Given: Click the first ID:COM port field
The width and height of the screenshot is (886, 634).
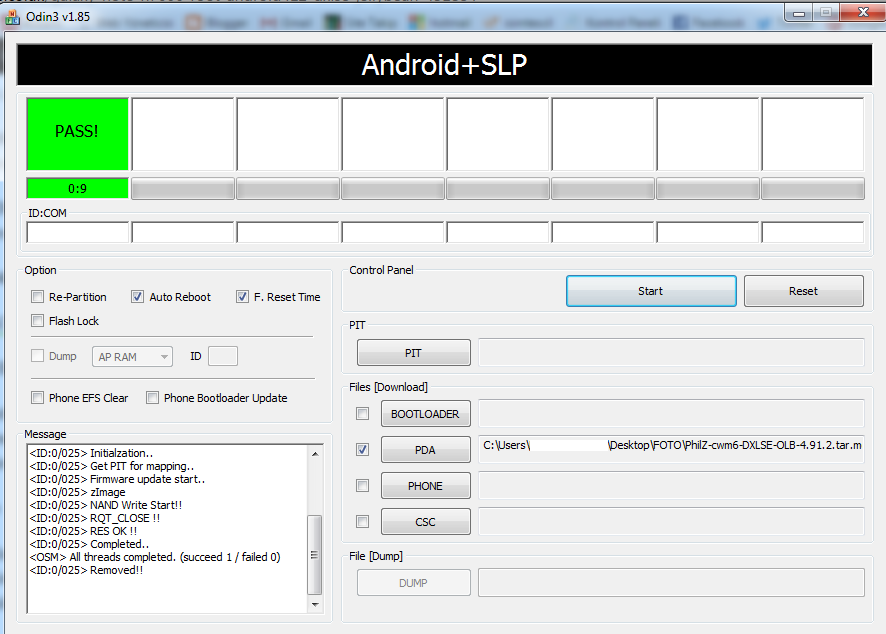Looking at the screenshot, I should point(77,232).
